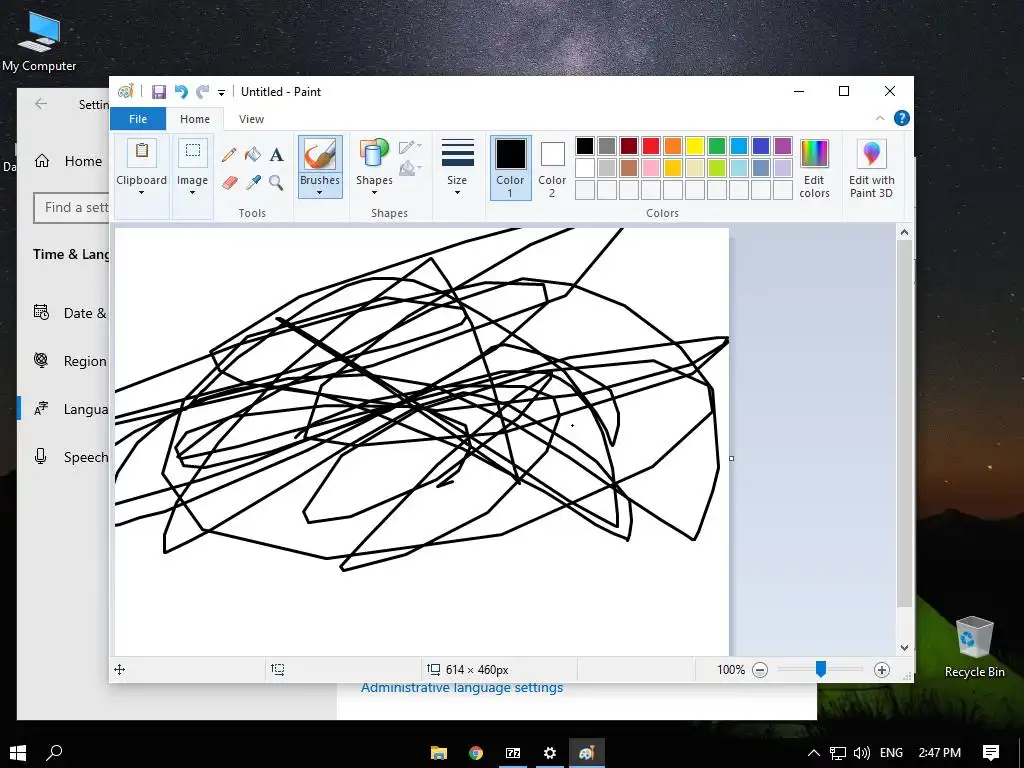Pick the green color swatch in top row
1024x768 pixels.
[717, 146]
